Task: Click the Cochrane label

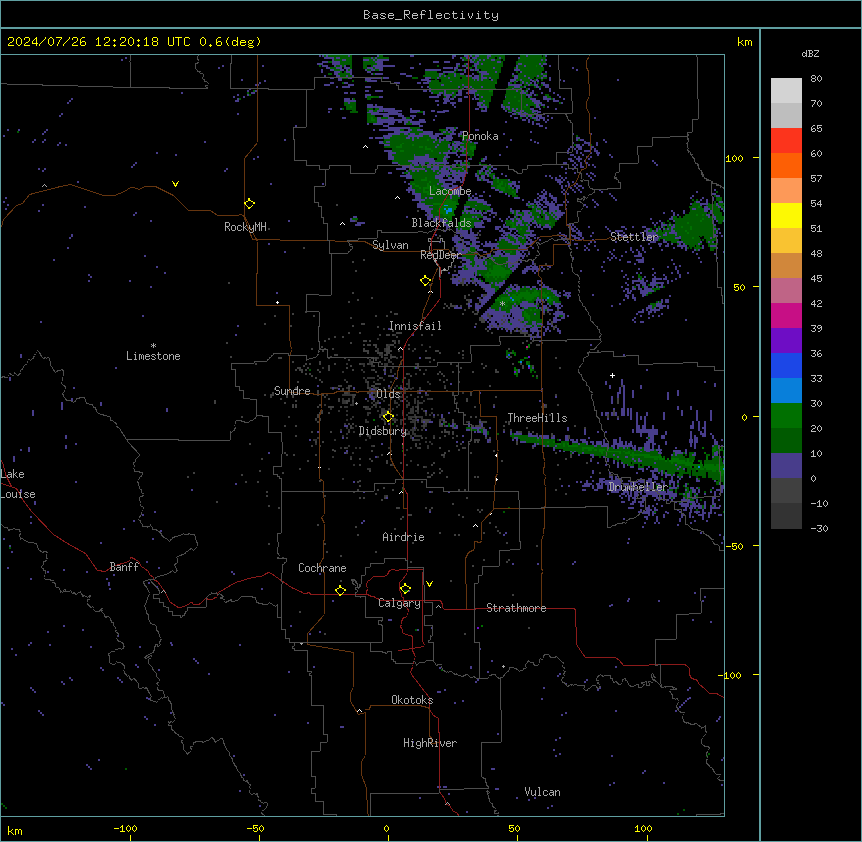Action: point(322,568)
